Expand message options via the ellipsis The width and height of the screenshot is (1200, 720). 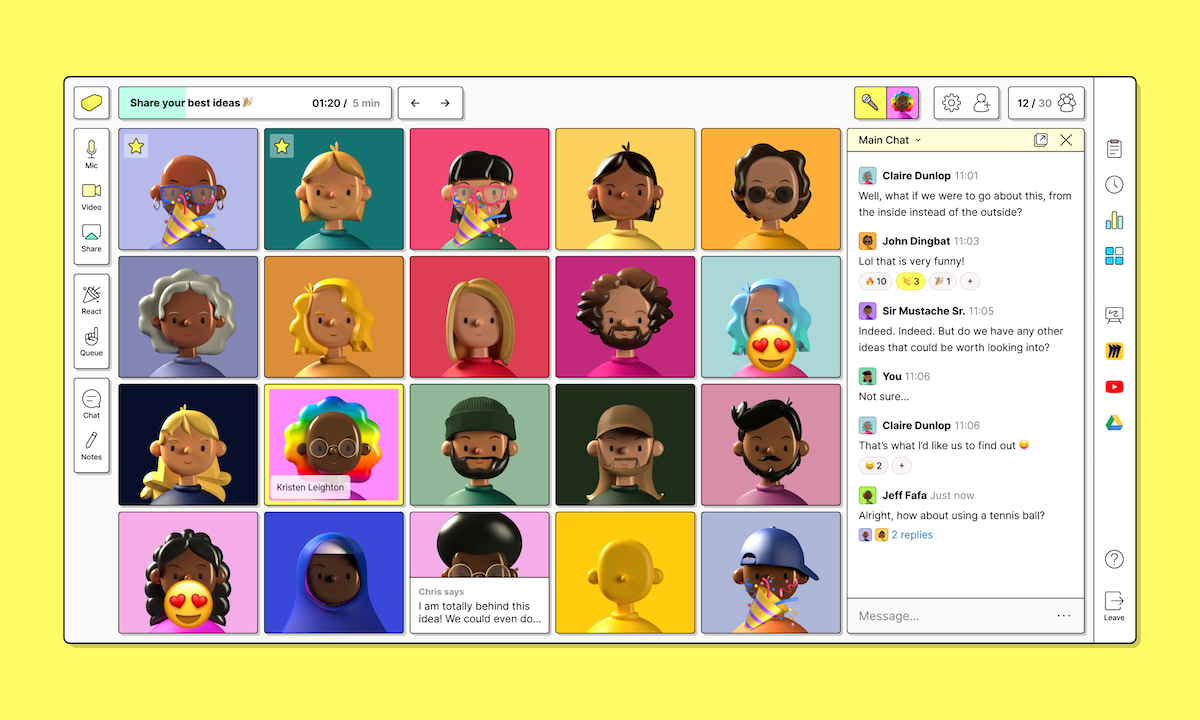[x=1062, y=615]
